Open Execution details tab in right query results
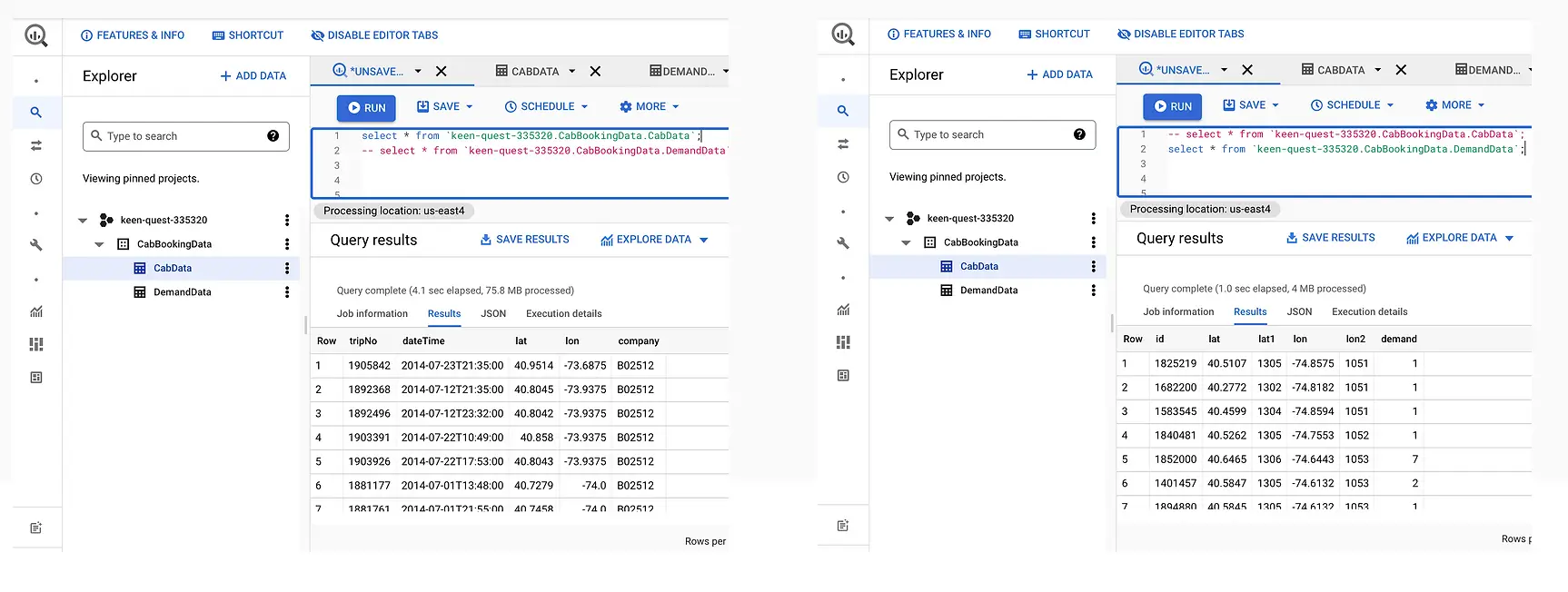This screenshot has height=592, width=1568. 1369,312
